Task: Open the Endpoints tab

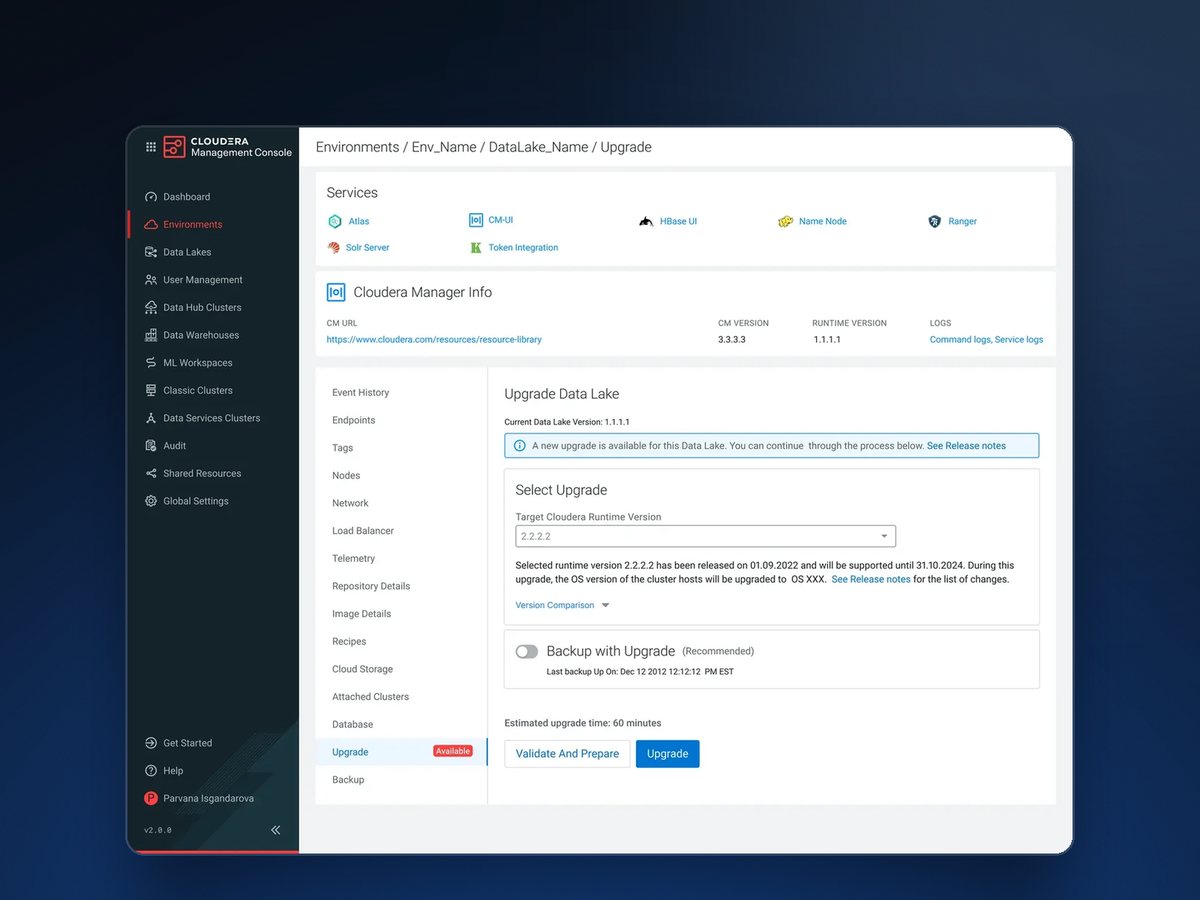Action: [354, 421]
